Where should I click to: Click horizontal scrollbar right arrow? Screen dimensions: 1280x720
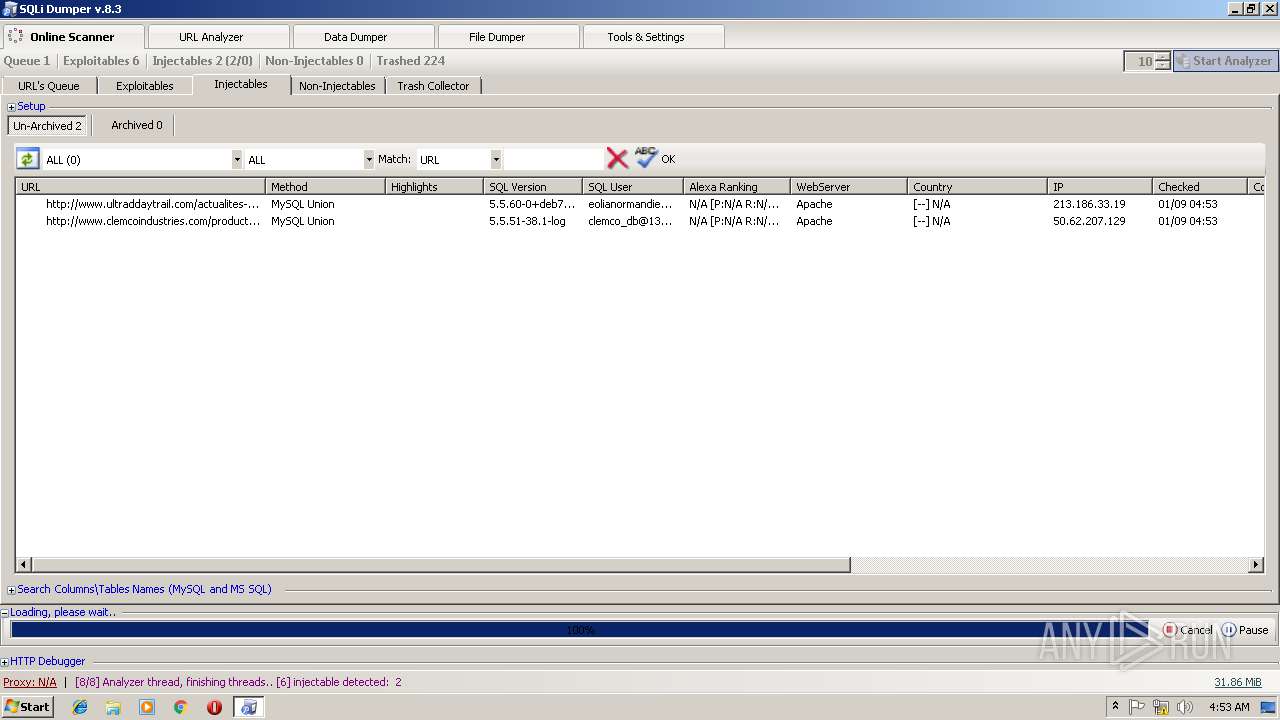click(1256, 565)
